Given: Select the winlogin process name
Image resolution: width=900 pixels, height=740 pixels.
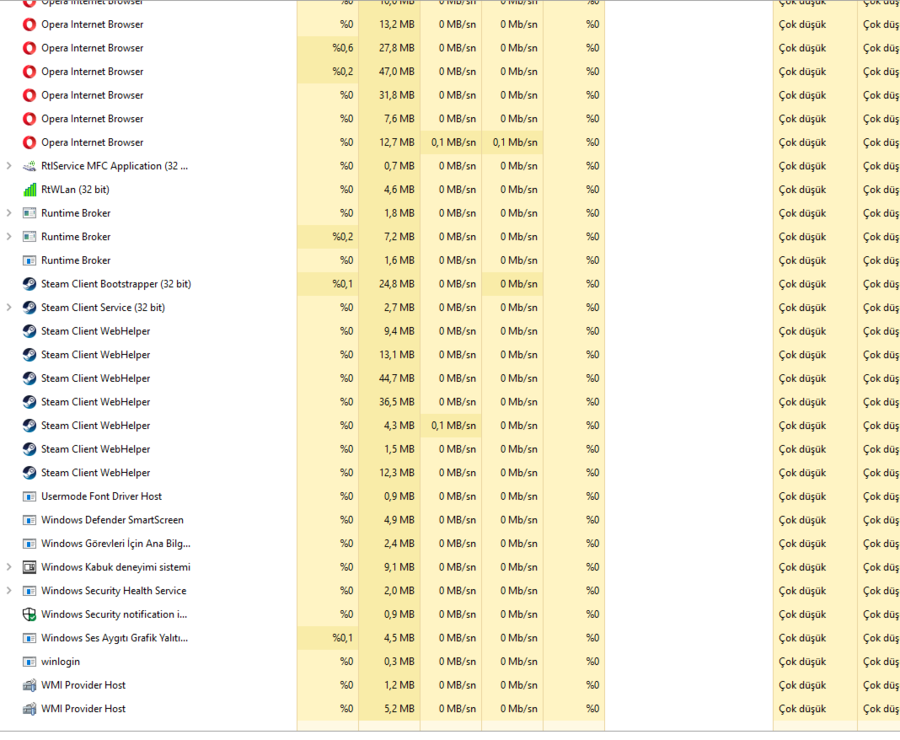Looking at the screenshot, I should pos(60,662).
